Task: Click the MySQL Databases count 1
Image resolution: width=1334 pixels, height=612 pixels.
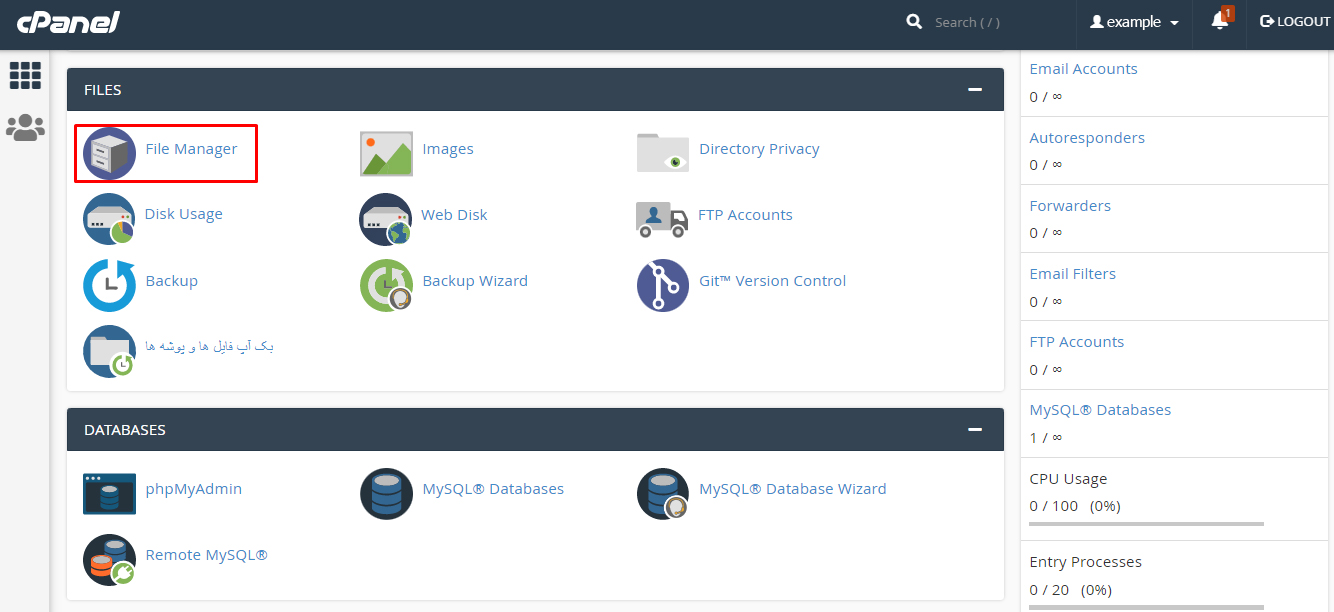Action: pos(1034,438)
